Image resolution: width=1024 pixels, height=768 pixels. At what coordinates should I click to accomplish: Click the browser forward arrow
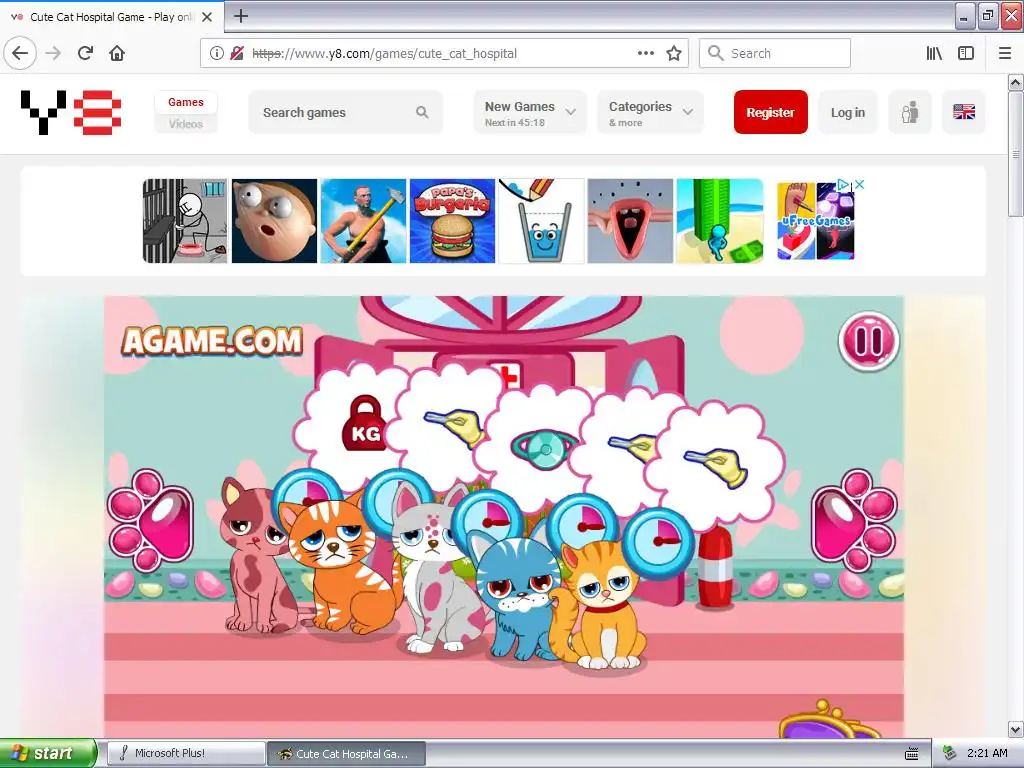[54, 53]
